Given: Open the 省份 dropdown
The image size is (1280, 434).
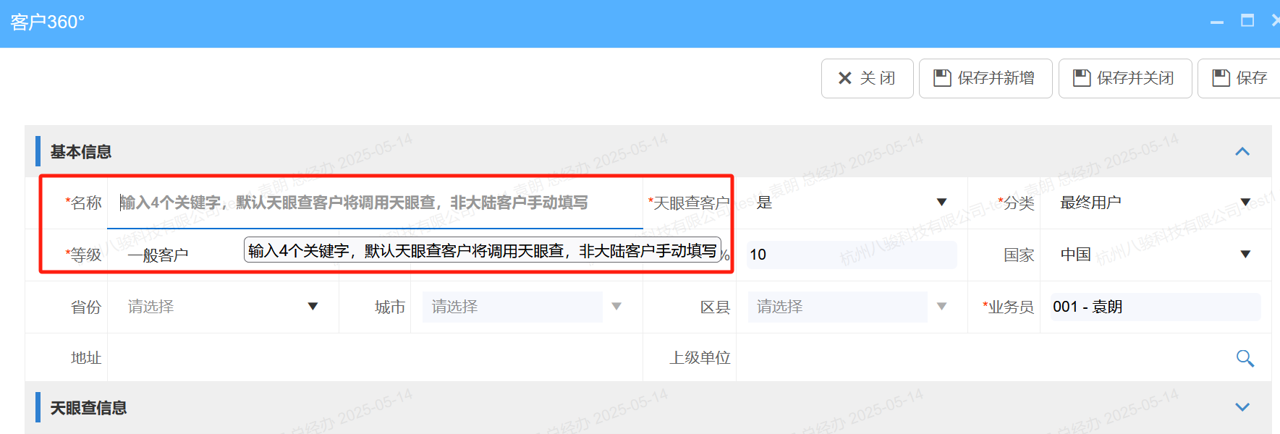Looking at the screenshot, I should click(222, 307).
